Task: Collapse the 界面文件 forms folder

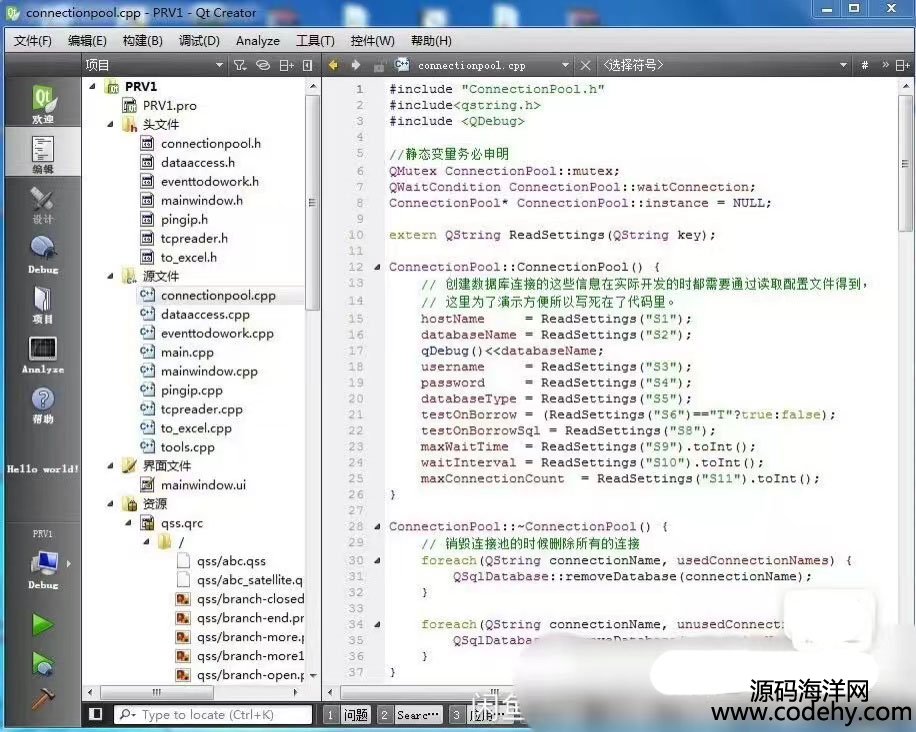Action: (110, 466)
